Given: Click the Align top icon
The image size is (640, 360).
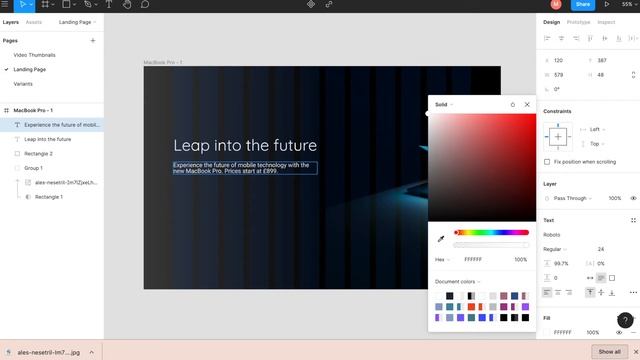Looking at the screenshot, I should click(x=590, y=38).
